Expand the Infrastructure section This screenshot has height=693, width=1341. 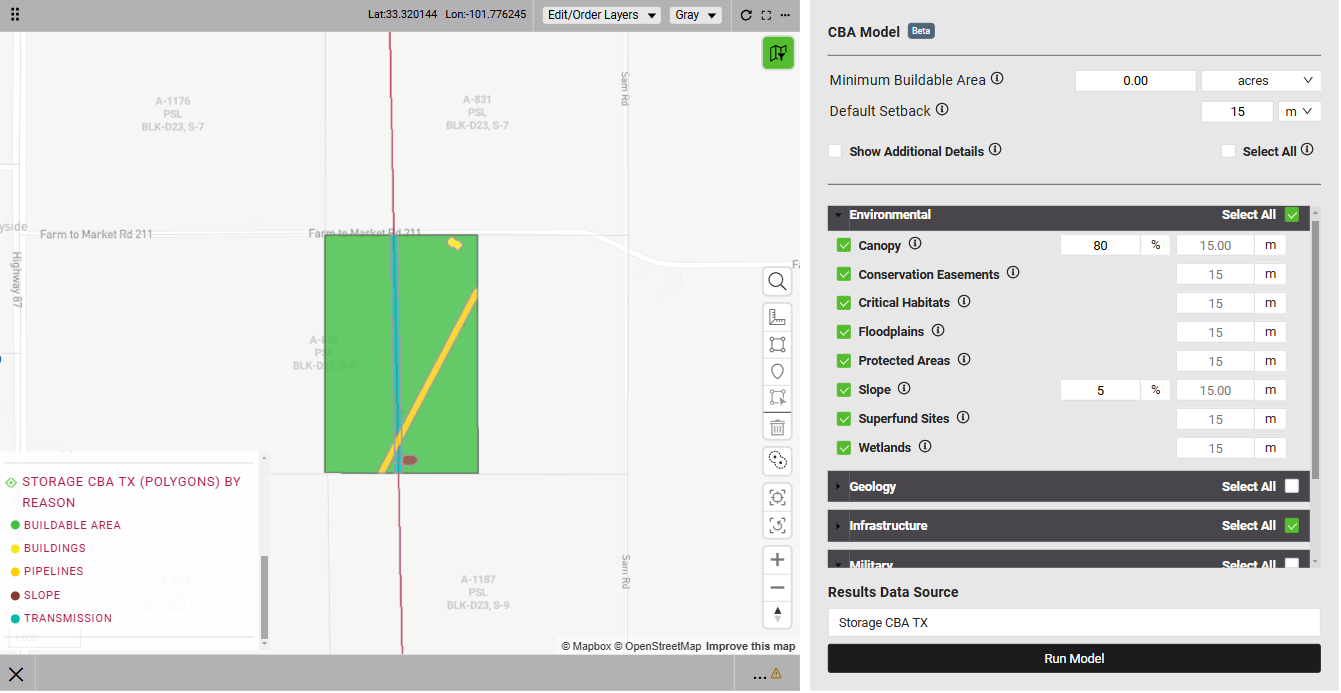(887, 526)
